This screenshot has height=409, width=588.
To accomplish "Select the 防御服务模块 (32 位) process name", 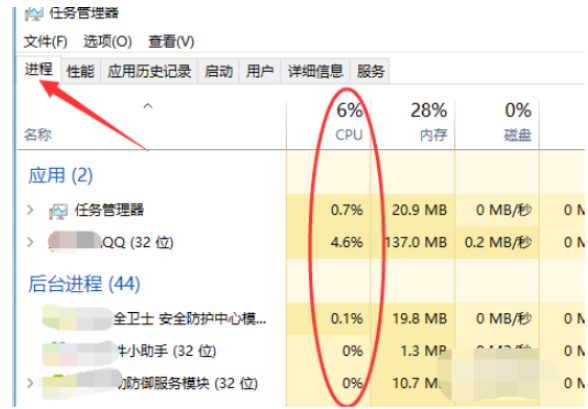I will coord(188,384).
